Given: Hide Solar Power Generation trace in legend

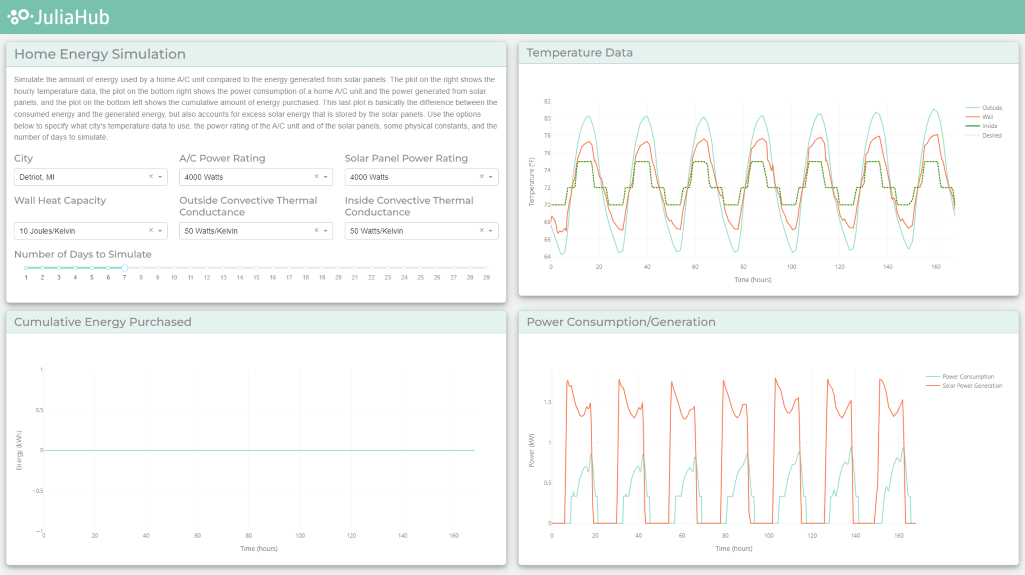Looking at the screenshot, I should [973, 386].
